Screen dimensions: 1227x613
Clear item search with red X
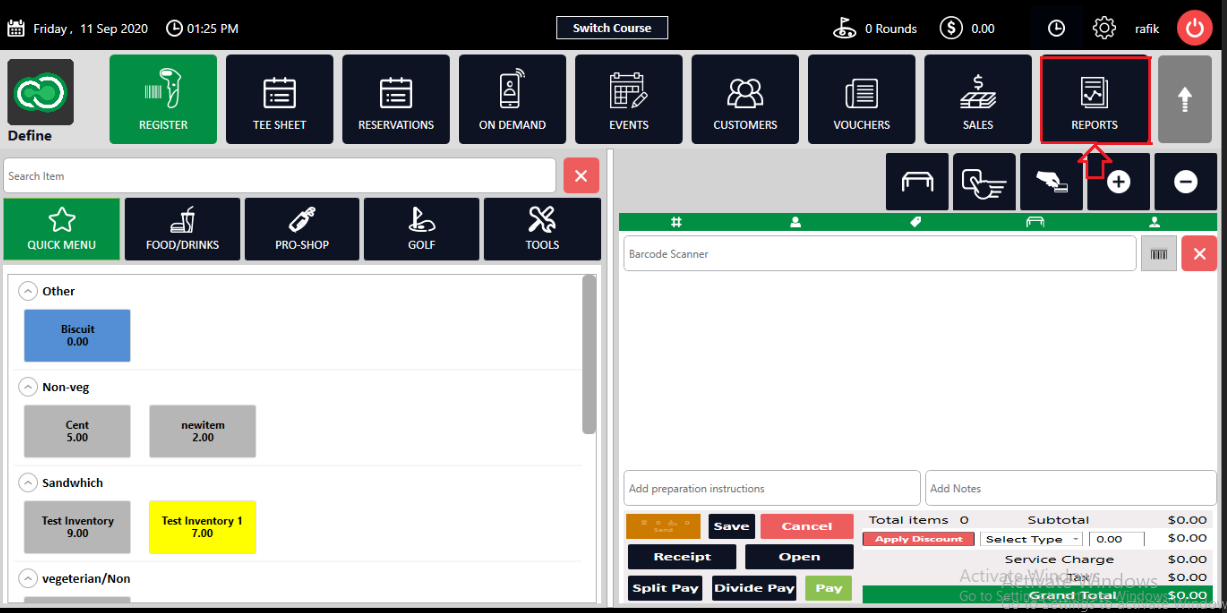tap(581, 175)
